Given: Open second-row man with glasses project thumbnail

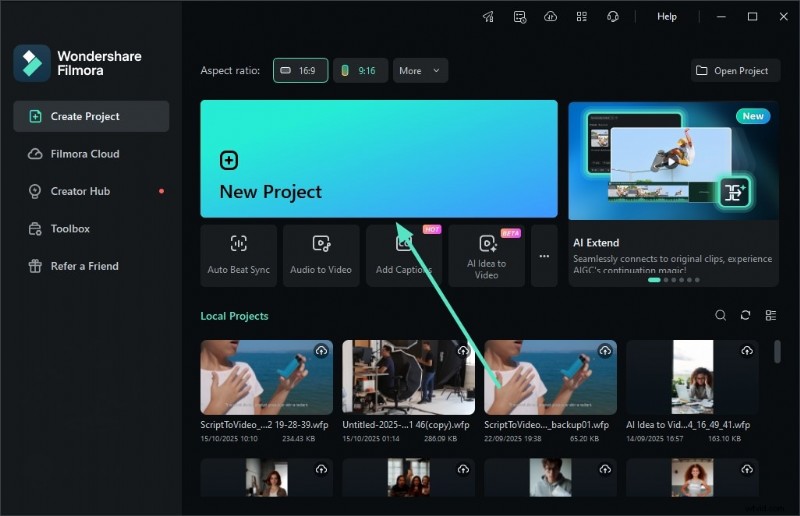Looking at the screenshot, I should [550, 477].
